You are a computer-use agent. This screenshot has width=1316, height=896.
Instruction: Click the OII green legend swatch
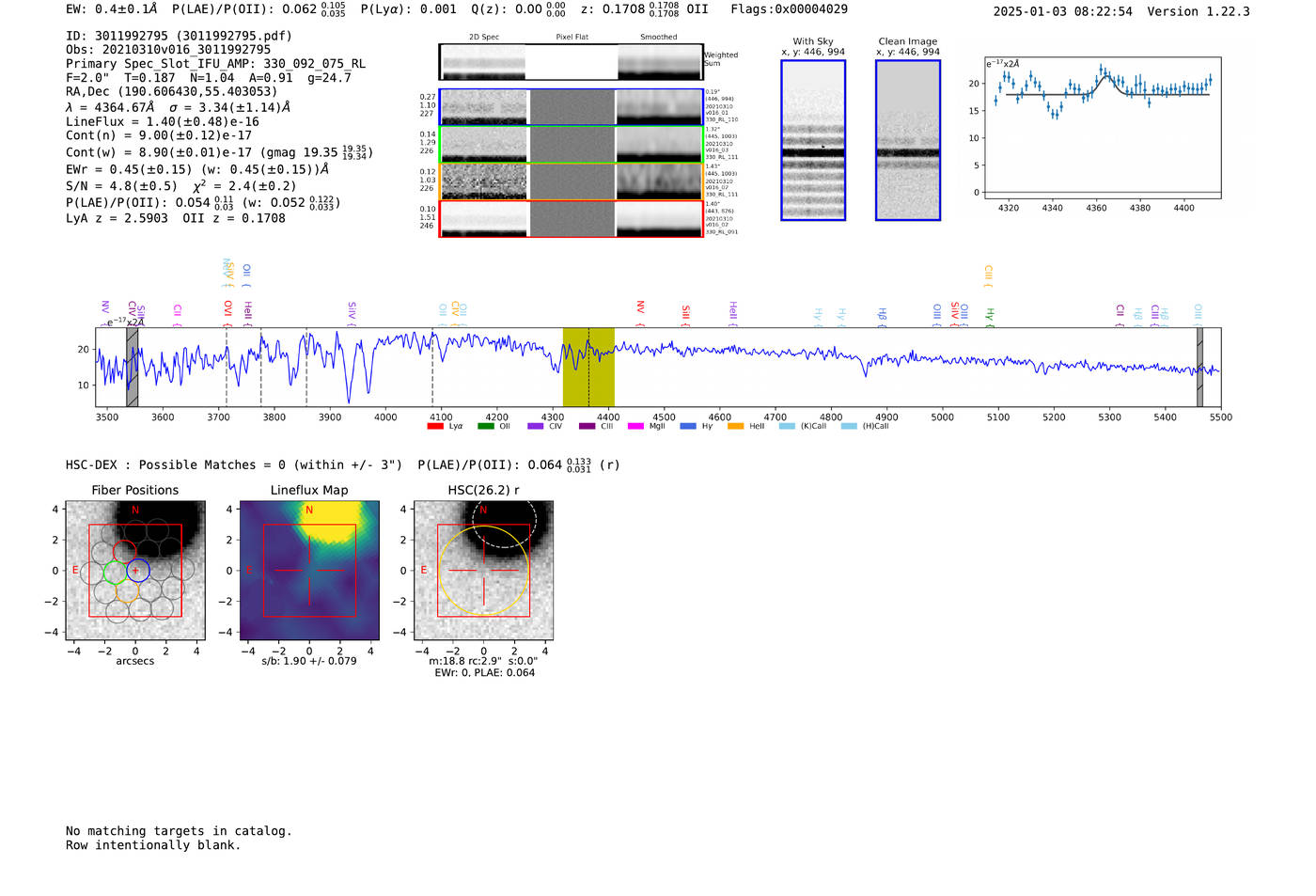point(485,426)
